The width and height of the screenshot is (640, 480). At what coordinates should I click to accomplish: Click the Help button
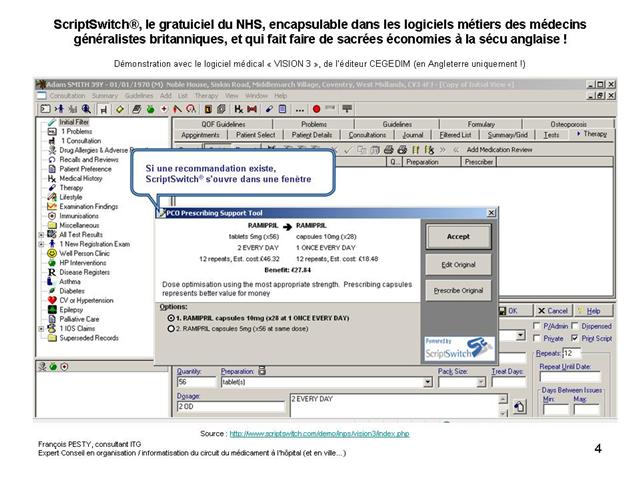[593, 311]
